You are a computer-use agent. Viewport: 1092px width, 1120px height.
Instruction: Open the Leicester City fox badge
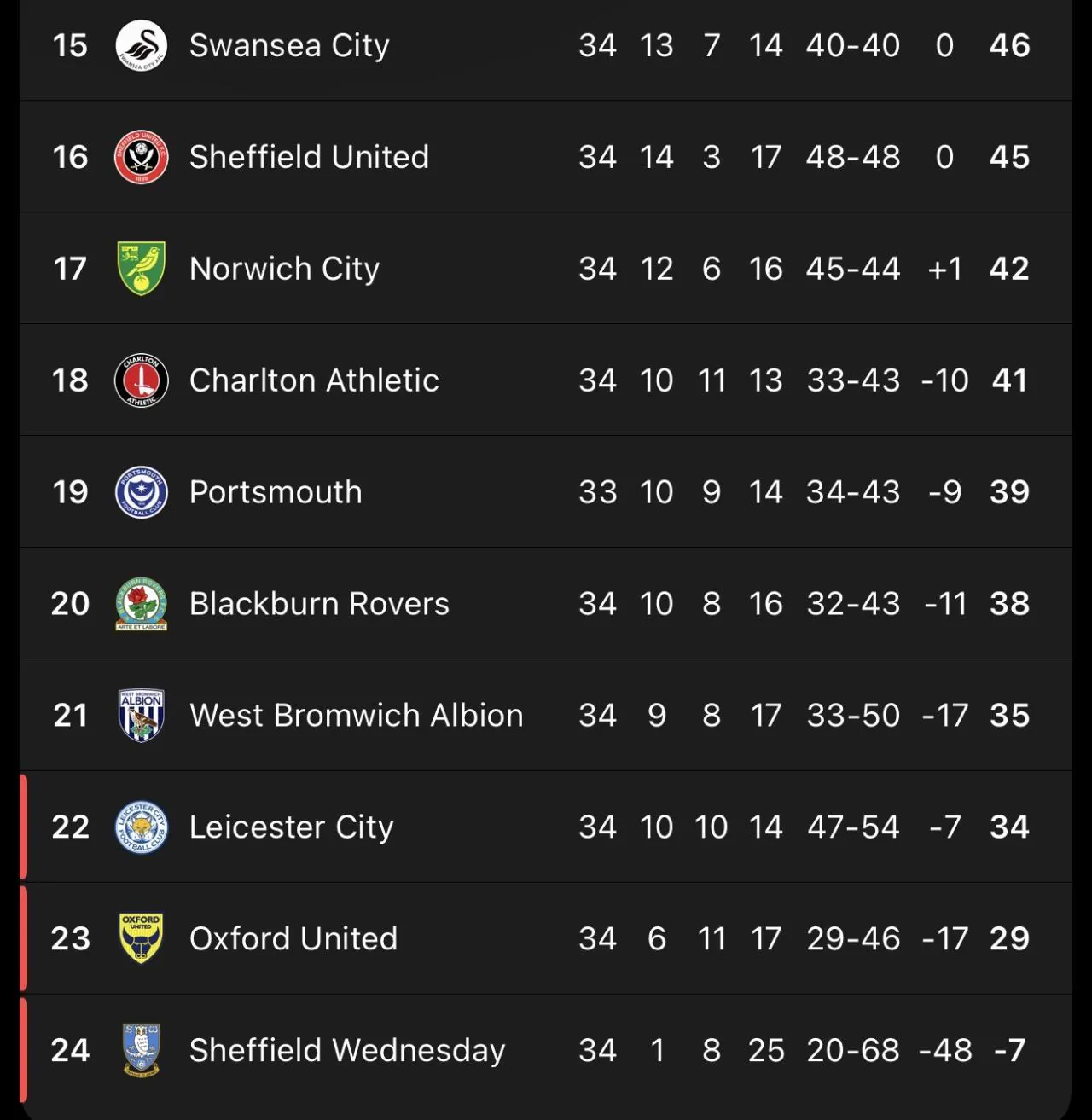click(x=141, y=827)
